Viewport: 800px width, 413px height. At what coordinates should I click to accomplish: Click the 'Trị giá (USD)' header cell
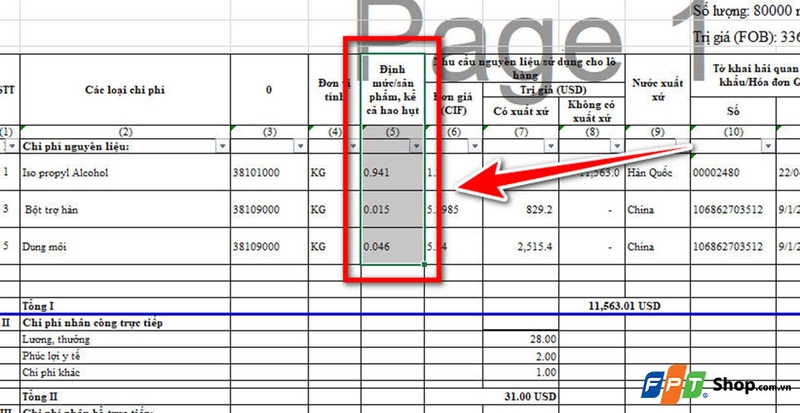pyautogui.click(x=554, y=90)
